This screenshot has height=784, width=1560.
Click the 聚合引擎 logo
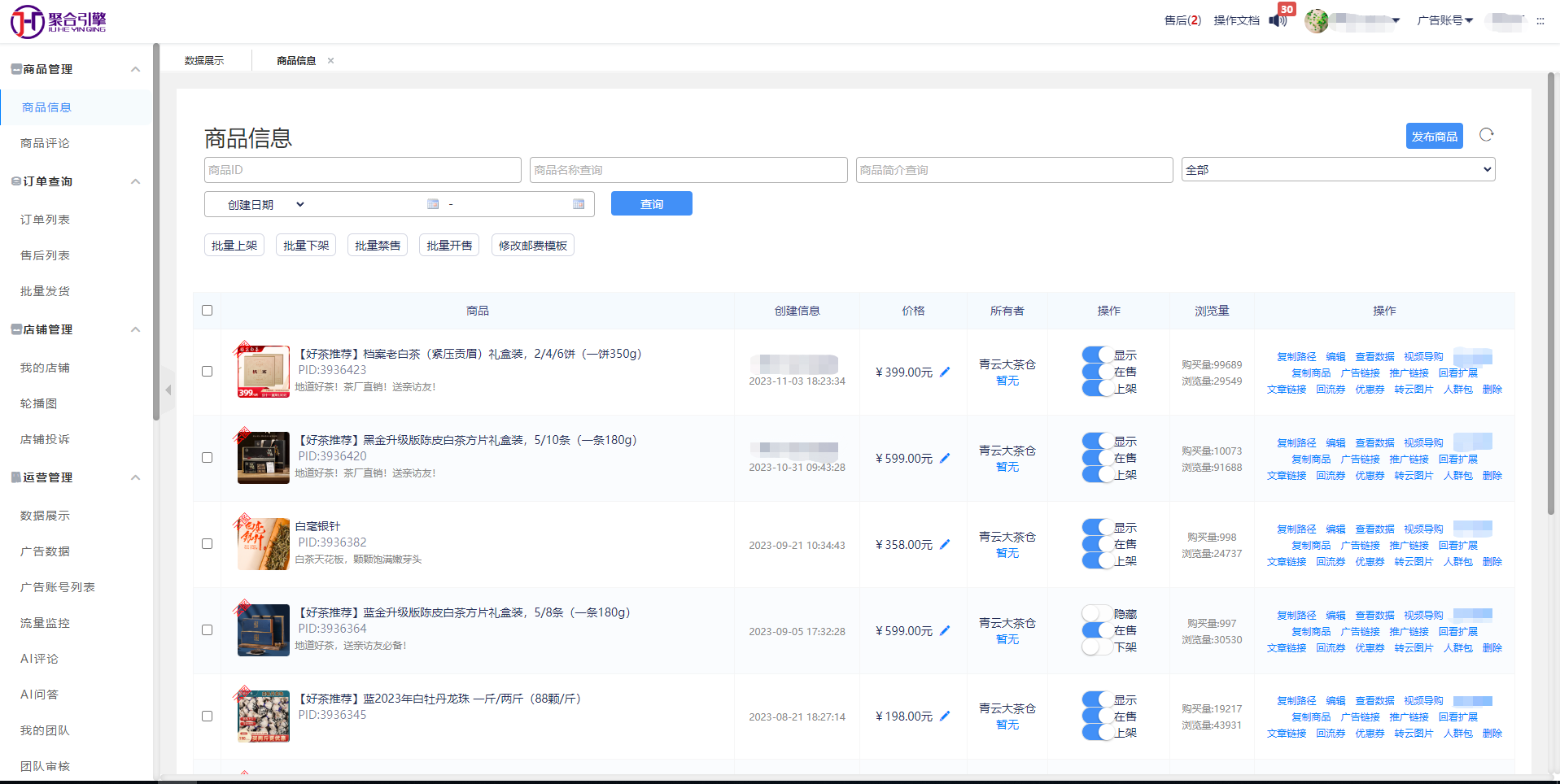point(59,21)
